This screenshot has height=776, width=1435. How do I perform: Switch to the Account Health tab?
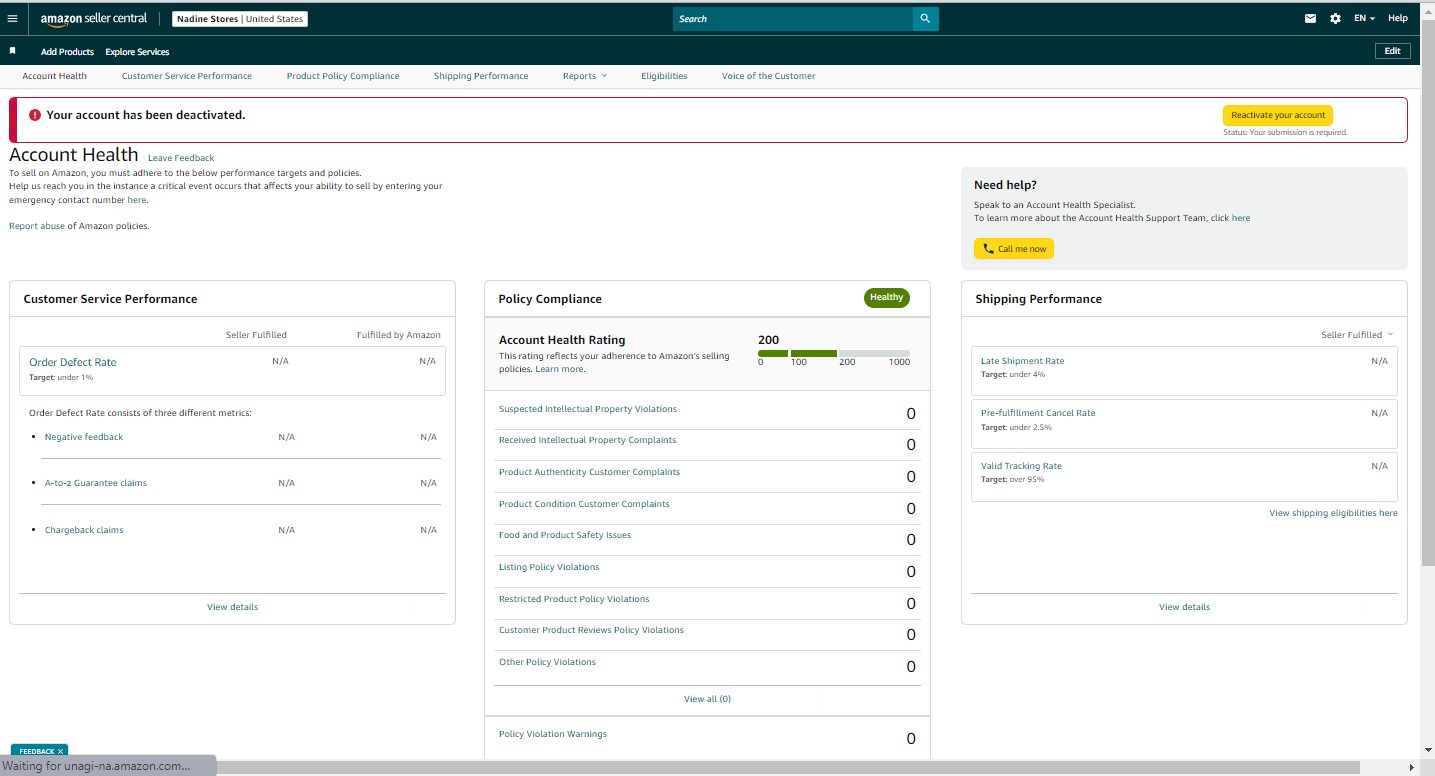(x=55, y=76)
